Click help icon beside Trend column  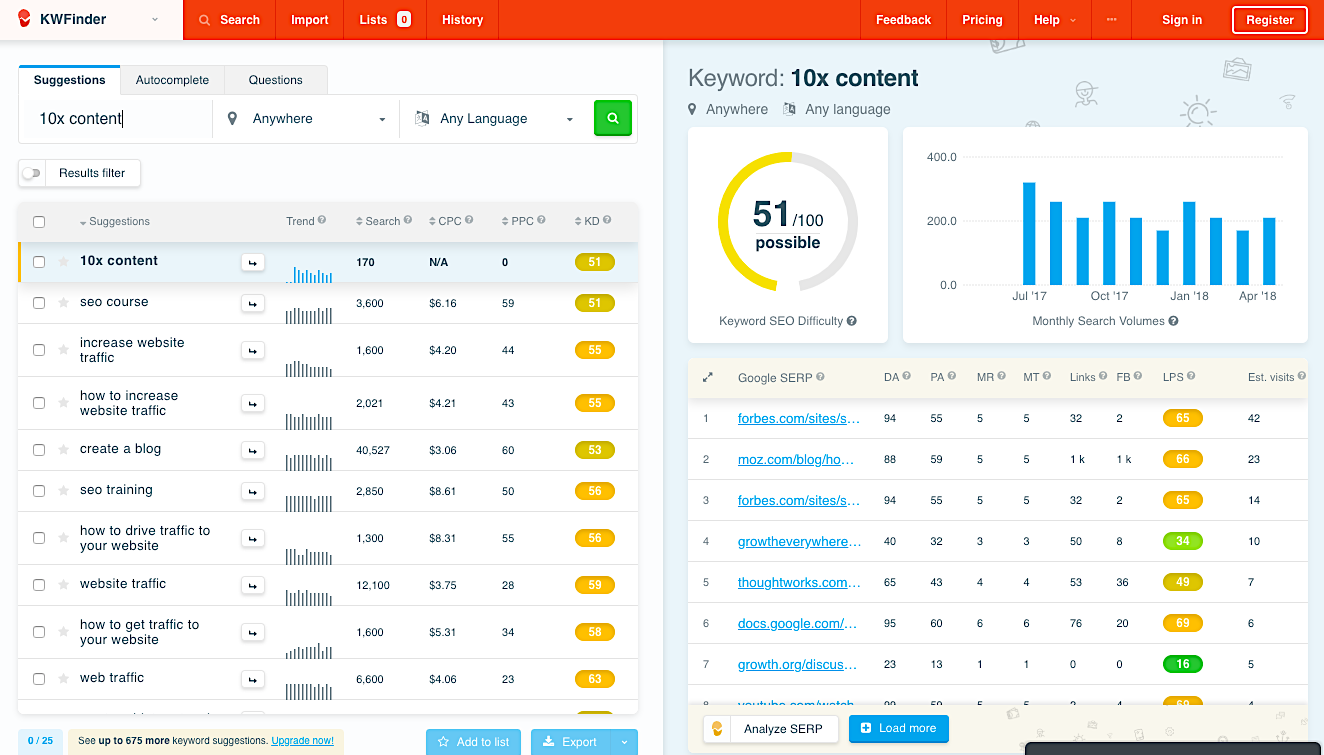pos(322,221)
